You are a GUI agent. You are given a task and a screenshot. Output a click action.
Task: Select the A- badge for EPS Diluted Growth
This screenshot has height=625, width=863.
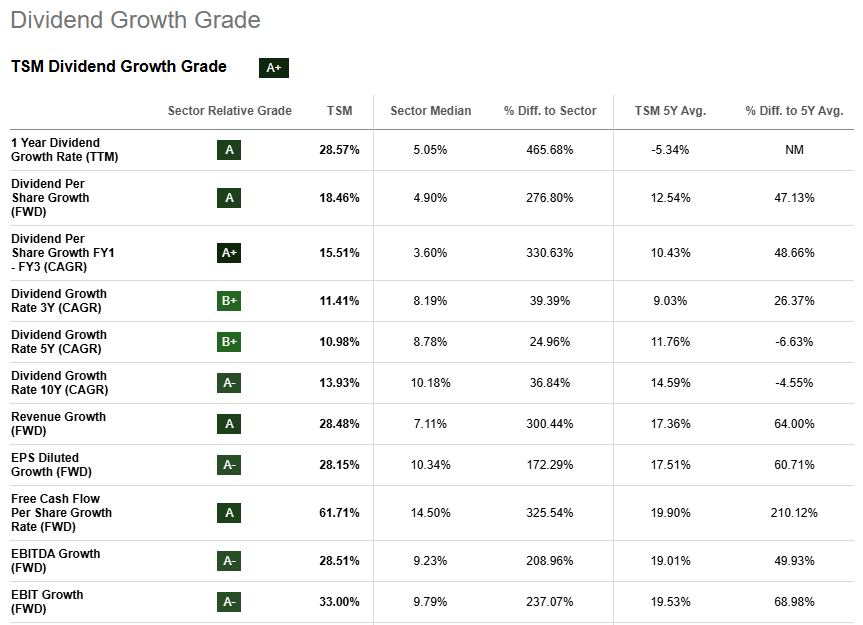coord(229,465)
